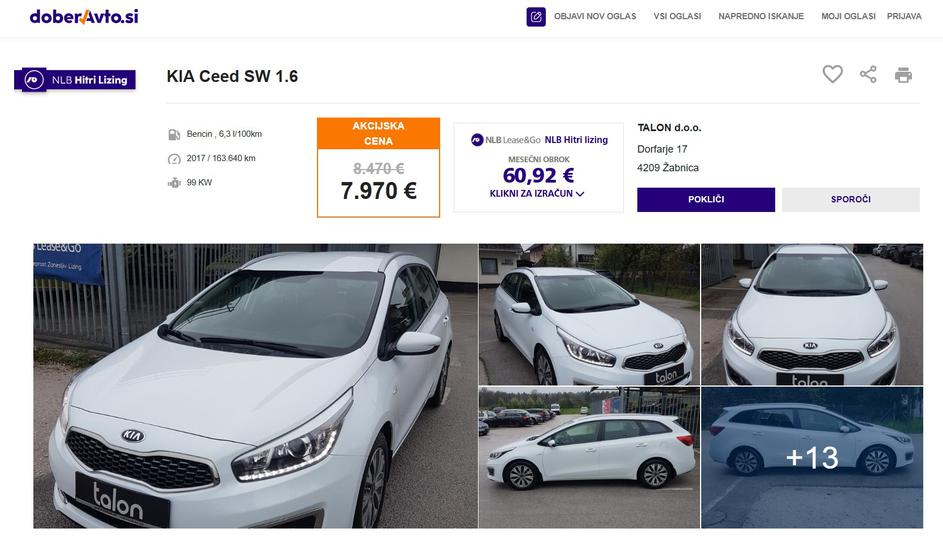Print the listing with printer icon
943x537 pixels.
(x=903, y=74)
